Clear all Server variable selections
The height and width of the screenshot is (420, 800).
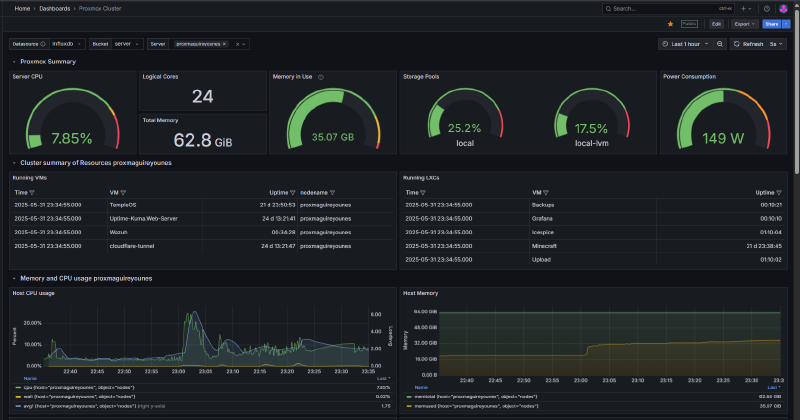(x=237, y=44)
